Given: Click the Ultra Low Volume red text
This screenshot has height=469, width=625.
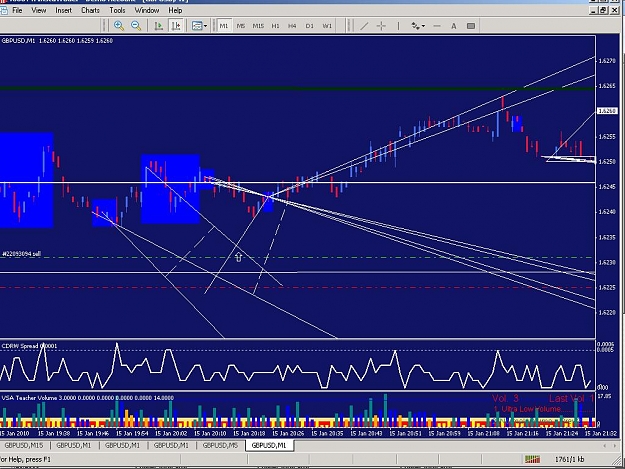Looking at the screenshot, I should [527, 409].
